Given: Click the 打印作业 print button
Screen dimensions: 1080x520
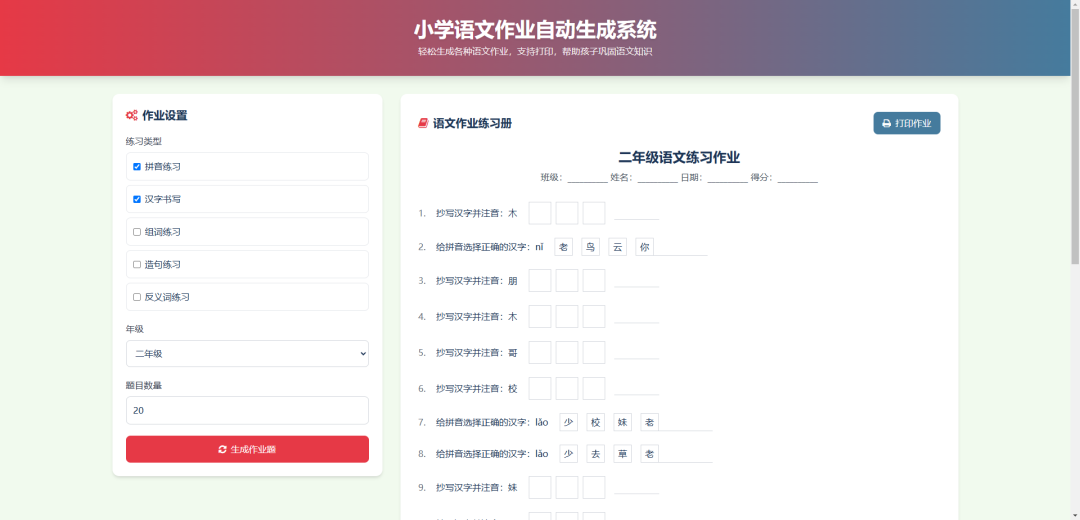Looking at the screenshot, I should pos(906,123).
